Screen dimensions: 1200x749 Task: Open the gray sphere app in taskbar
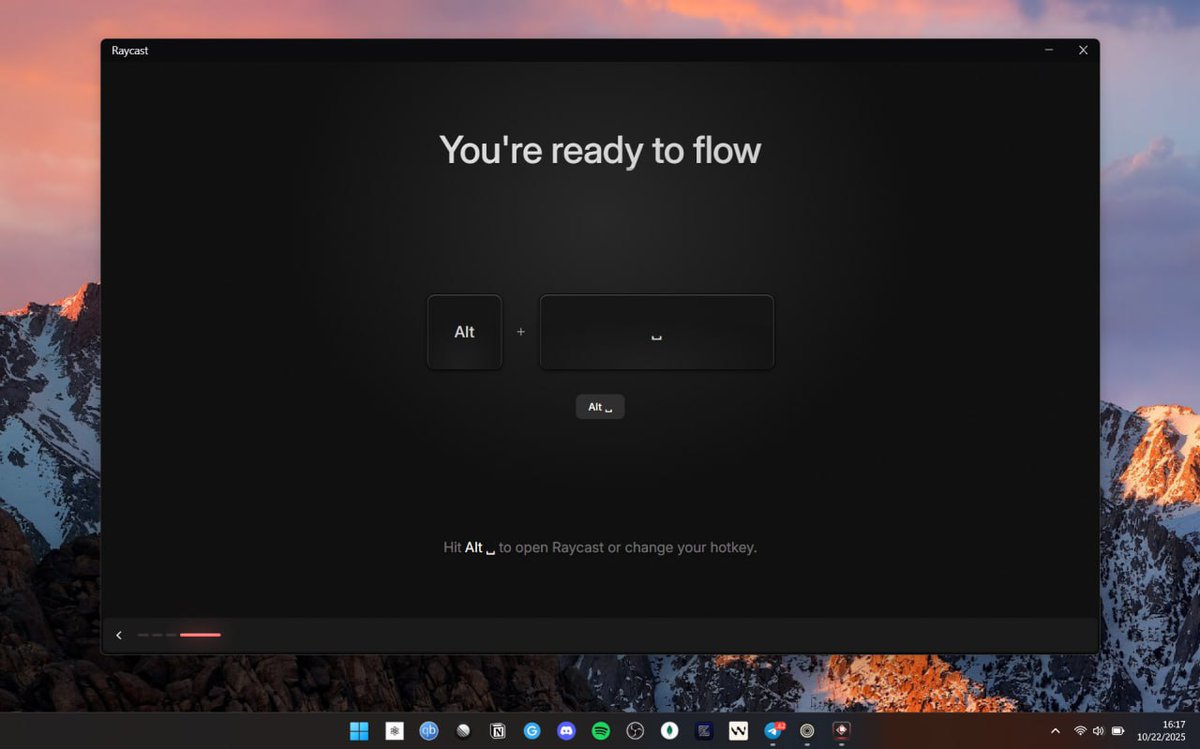463,731
